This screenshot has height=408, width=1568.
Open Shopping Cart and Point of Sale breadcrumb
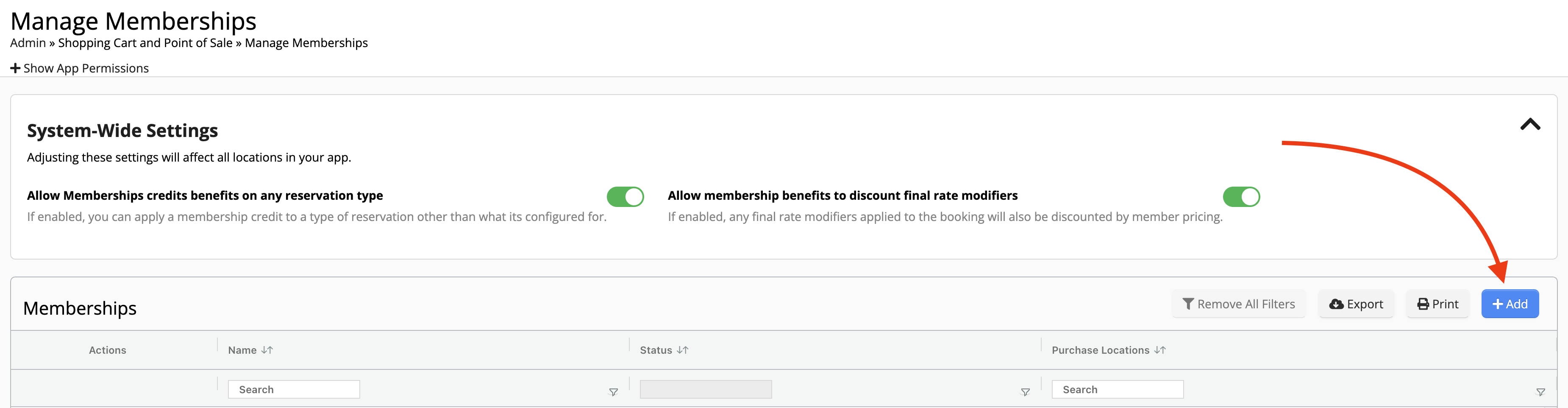(145, 43)
